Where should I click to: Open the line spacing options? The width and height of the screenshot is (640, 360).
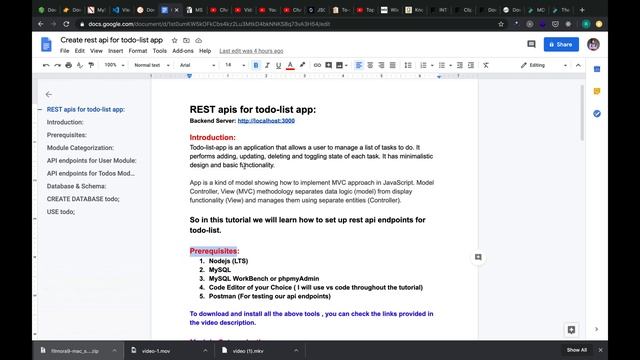(x=408, y=65)
